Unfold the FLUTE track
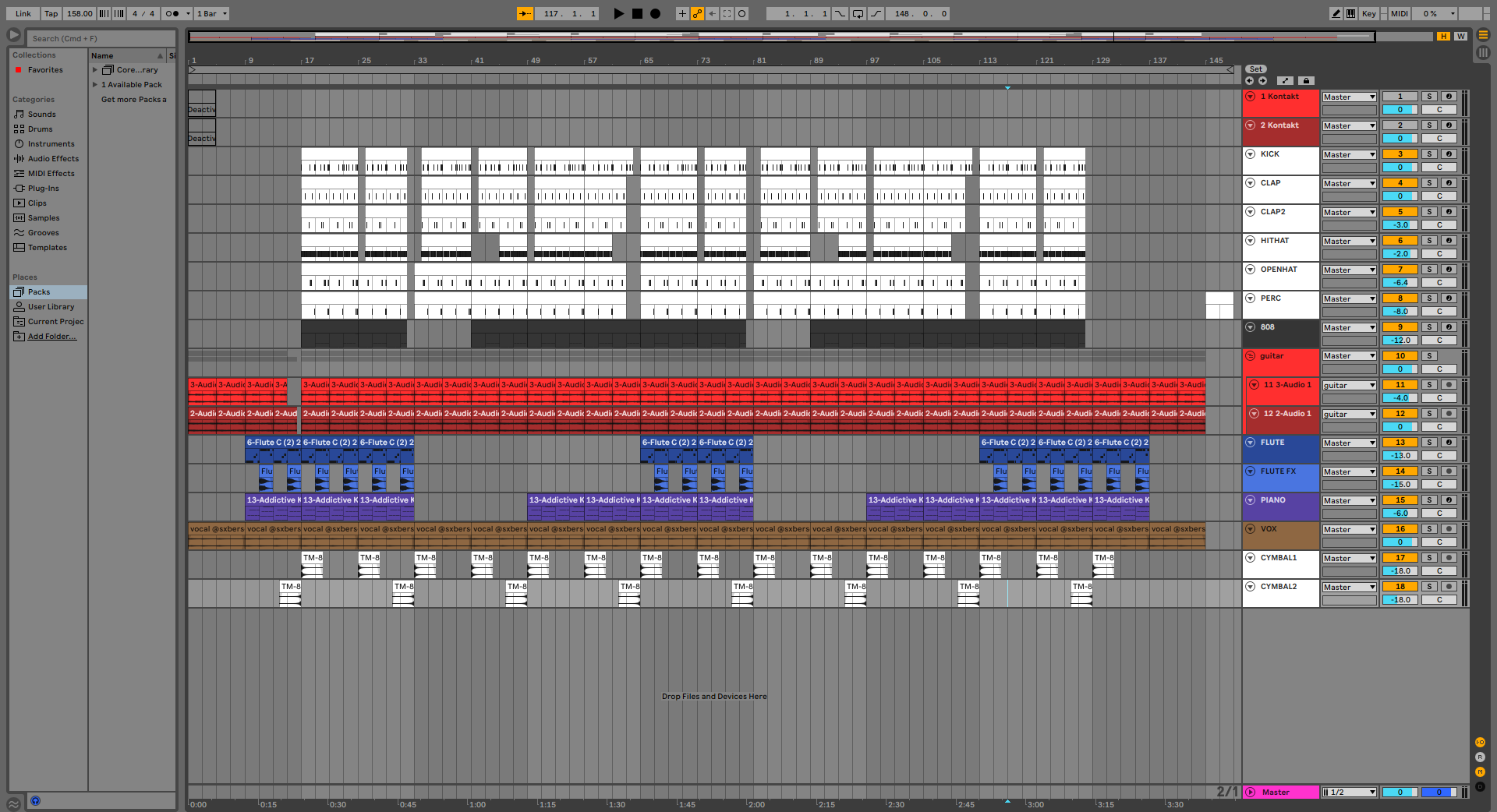Viewport: 1497px width, 812px height. (x=1251, y=443)
